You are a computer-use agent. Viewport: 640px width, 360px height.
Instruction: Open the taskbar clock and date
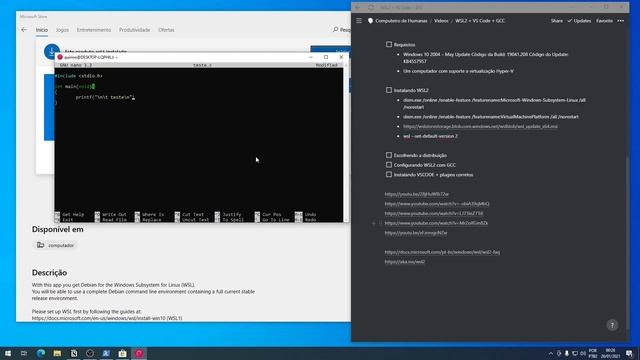pos(610,353)
